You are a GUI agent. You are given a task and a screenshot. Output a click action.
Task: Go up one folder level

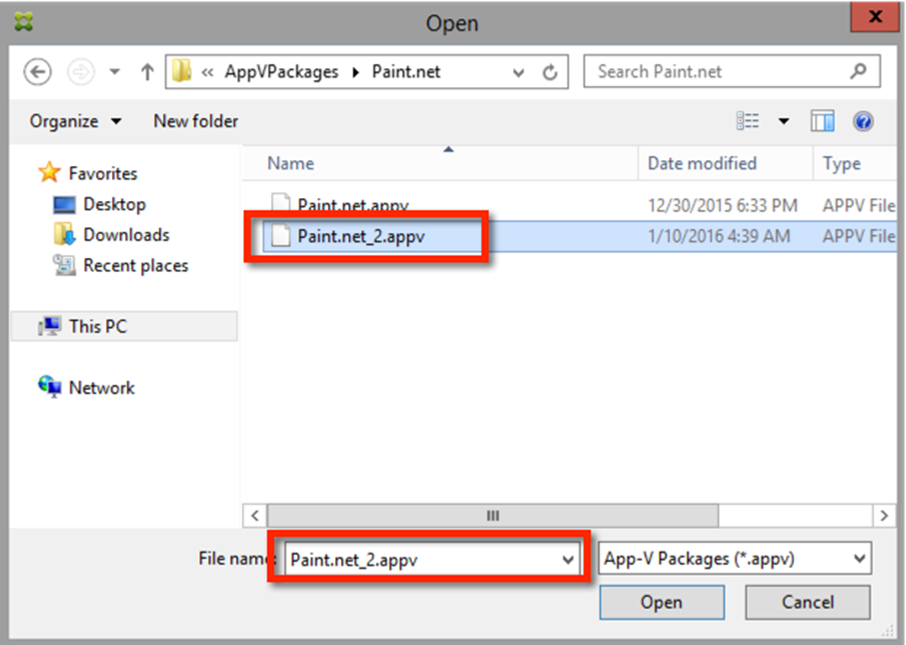147,72
